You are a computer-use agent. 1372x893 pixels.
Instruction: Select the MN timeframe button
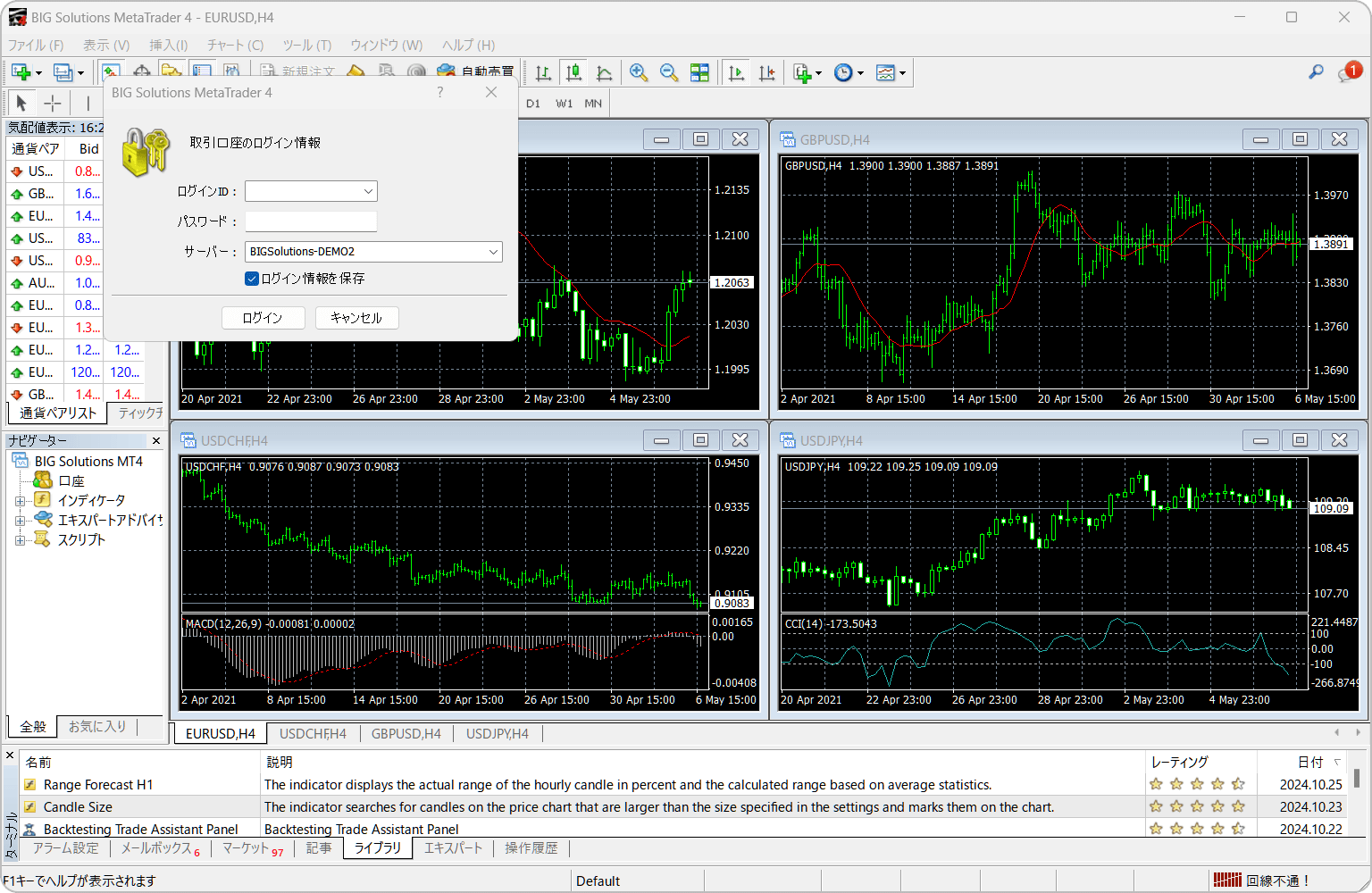(x=593, y=104)
